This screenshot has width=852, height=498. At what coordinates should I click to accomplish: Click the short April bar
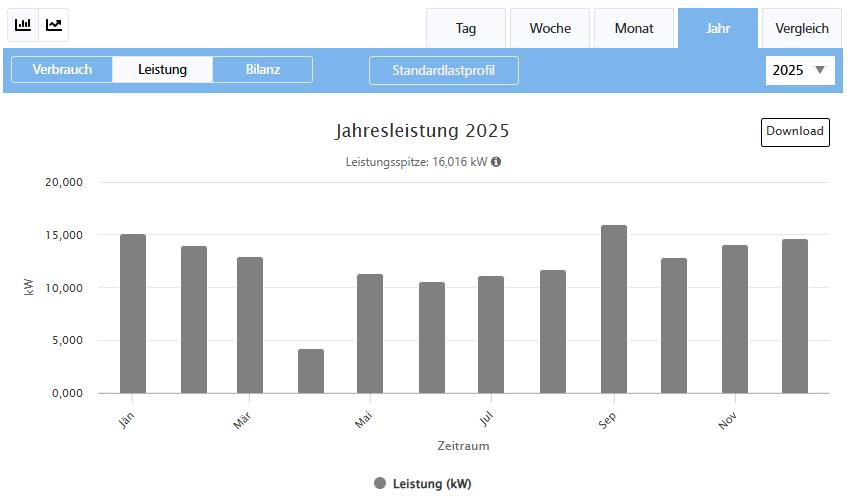(x=311, y=371)
